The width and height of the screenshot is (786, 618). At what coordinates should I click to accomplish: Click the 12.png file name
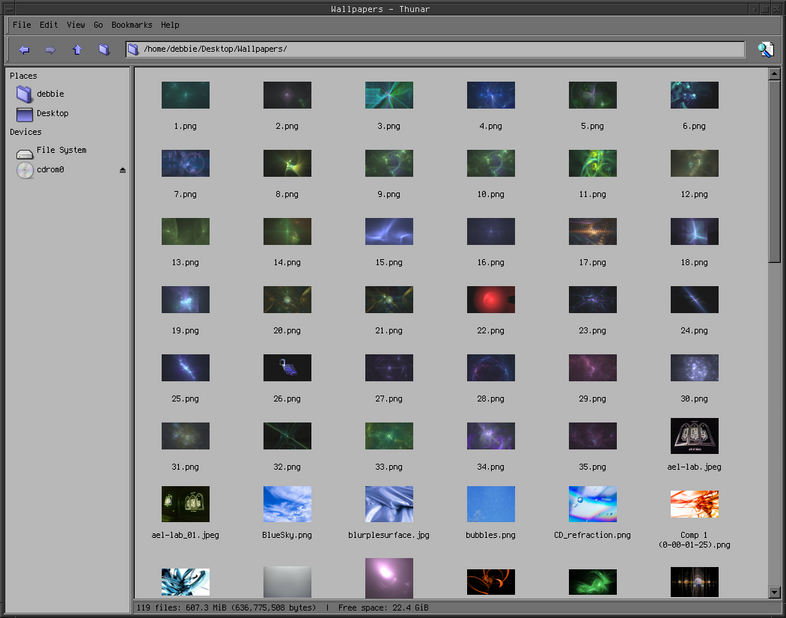(x=694, y=194)
